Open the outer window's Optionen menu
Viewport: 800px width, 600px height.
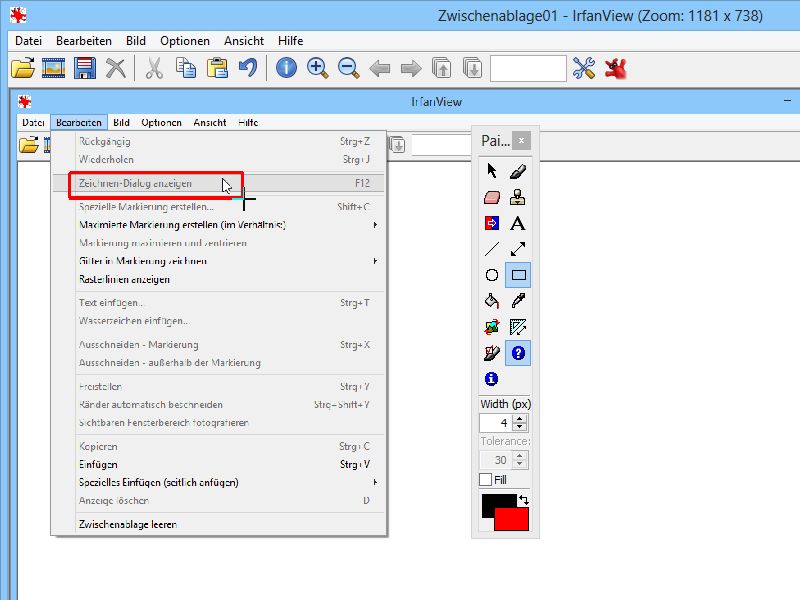(185, 41)
